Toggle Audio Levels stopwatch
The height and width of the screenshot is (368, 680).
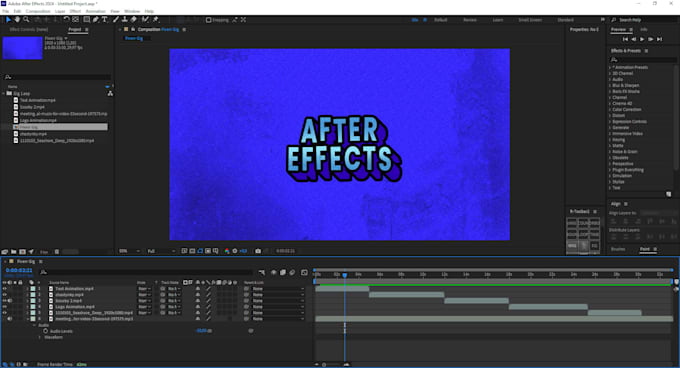click(x=46, y=331)
